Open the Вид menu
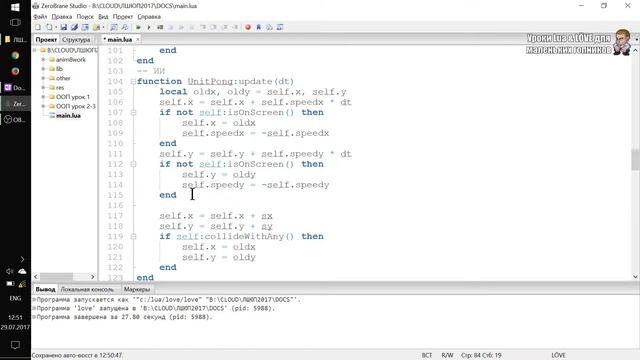The image size is (640, 360). click(103, 17)
